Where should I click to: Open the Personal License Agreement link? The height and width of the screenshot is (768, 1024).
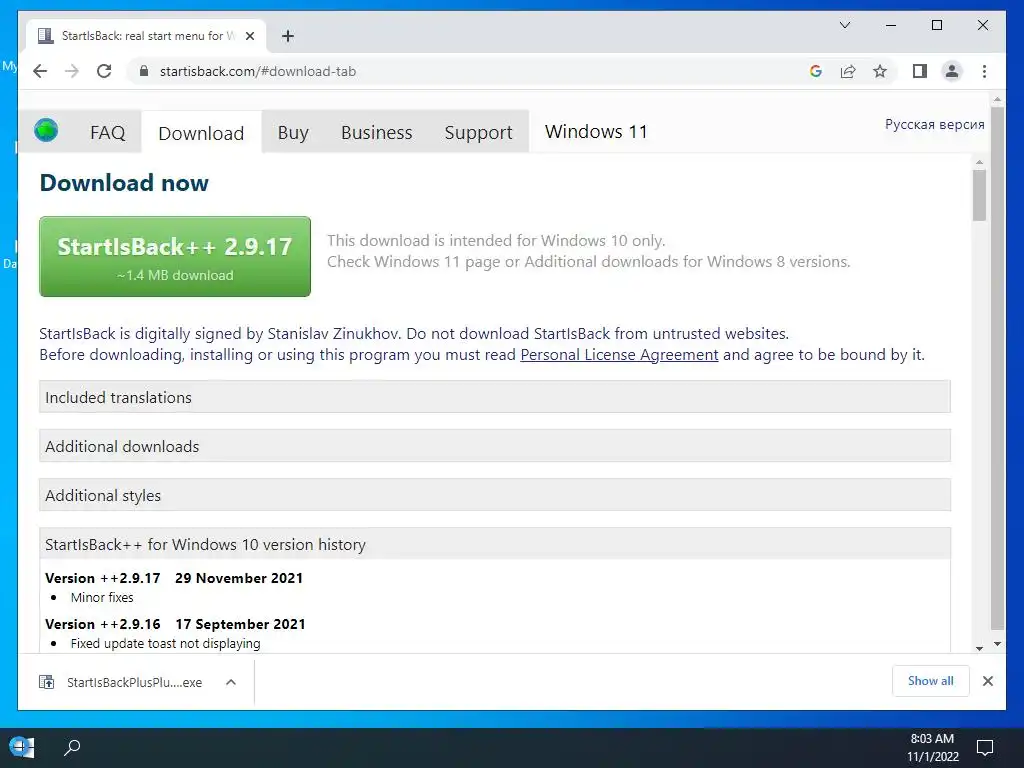tap(619, 355)
